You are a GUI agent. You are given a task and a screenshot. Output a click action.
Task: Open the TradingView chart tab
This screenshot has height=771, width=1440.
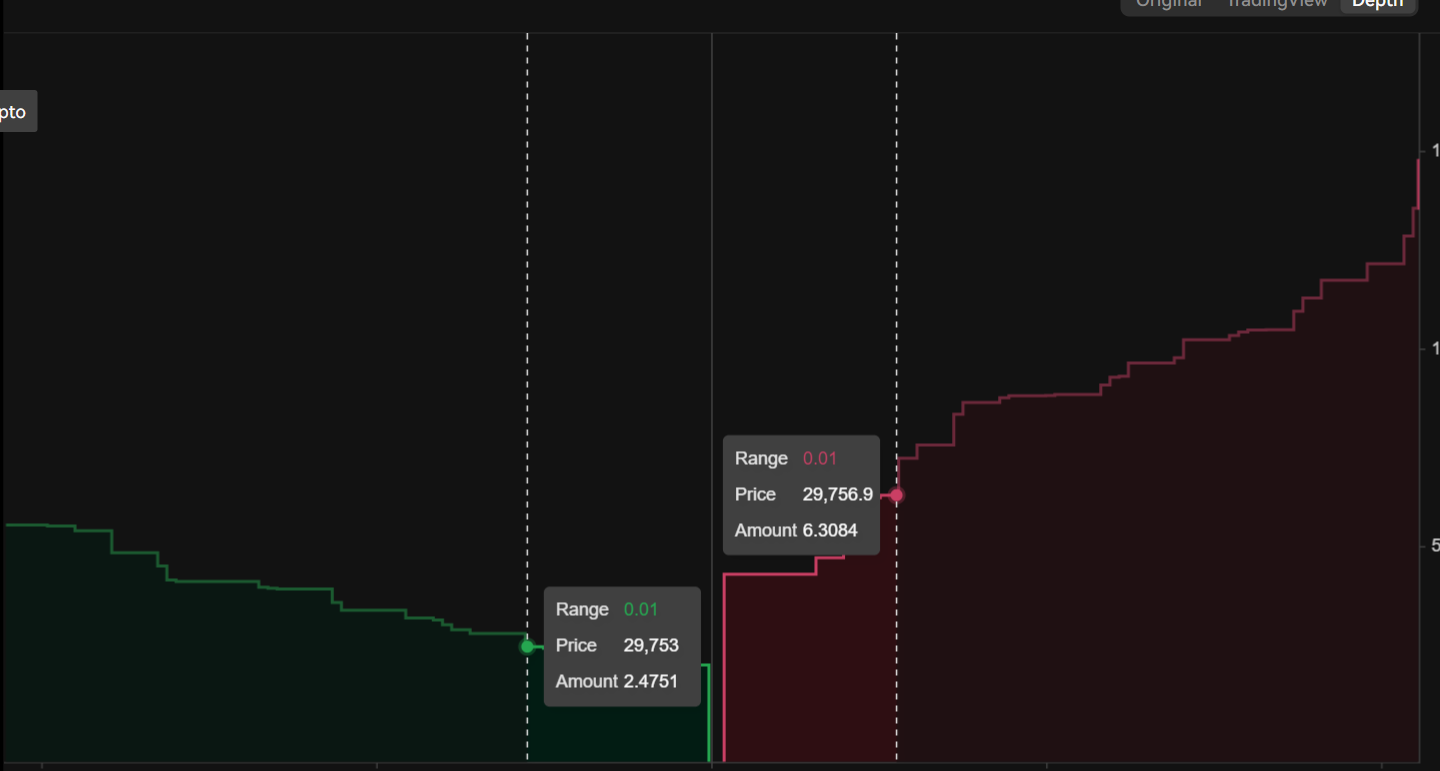tap(1278, 4)
